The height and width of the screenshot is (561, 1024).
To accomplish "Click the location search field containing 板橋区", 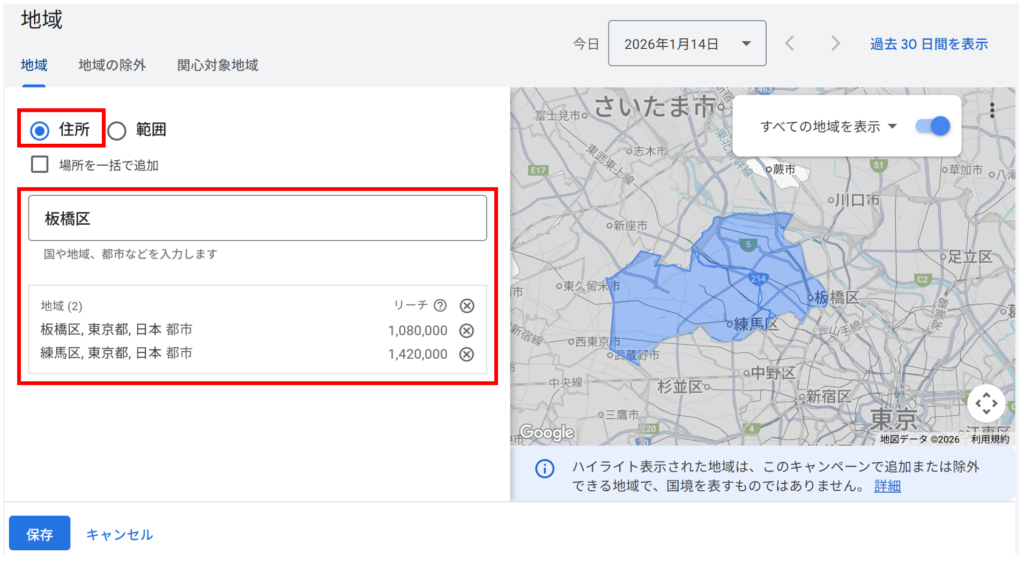I will [x=257, y=218].
